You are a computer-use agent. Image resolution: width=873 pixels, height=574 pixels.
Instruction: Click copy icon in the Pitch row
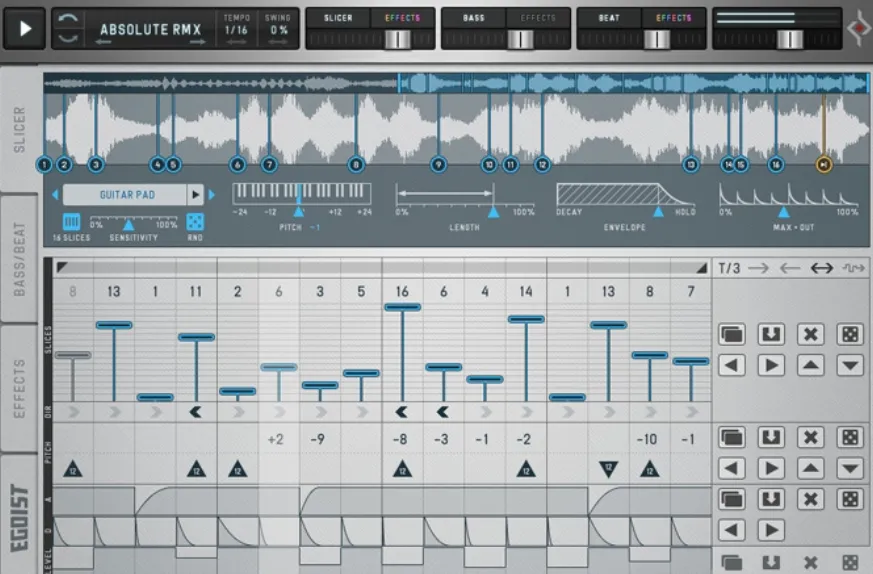coord(732,438)
